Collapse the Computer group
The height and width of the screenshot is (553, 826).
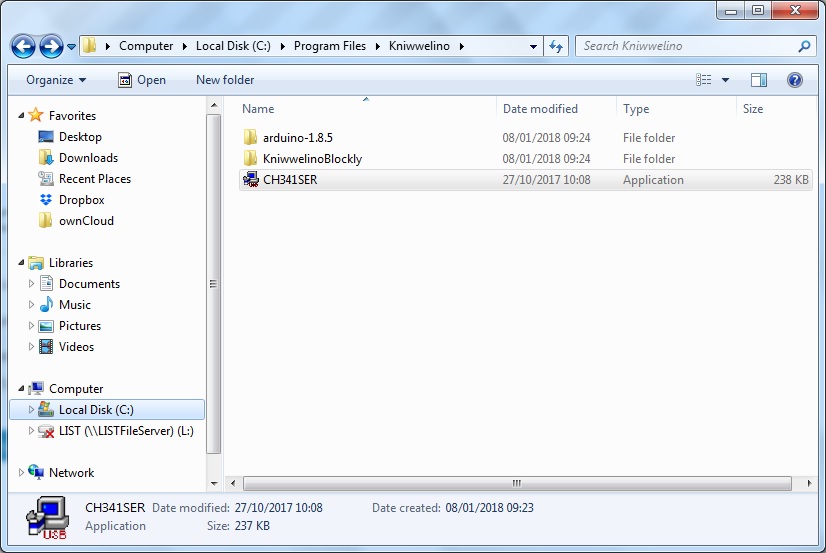21,389
